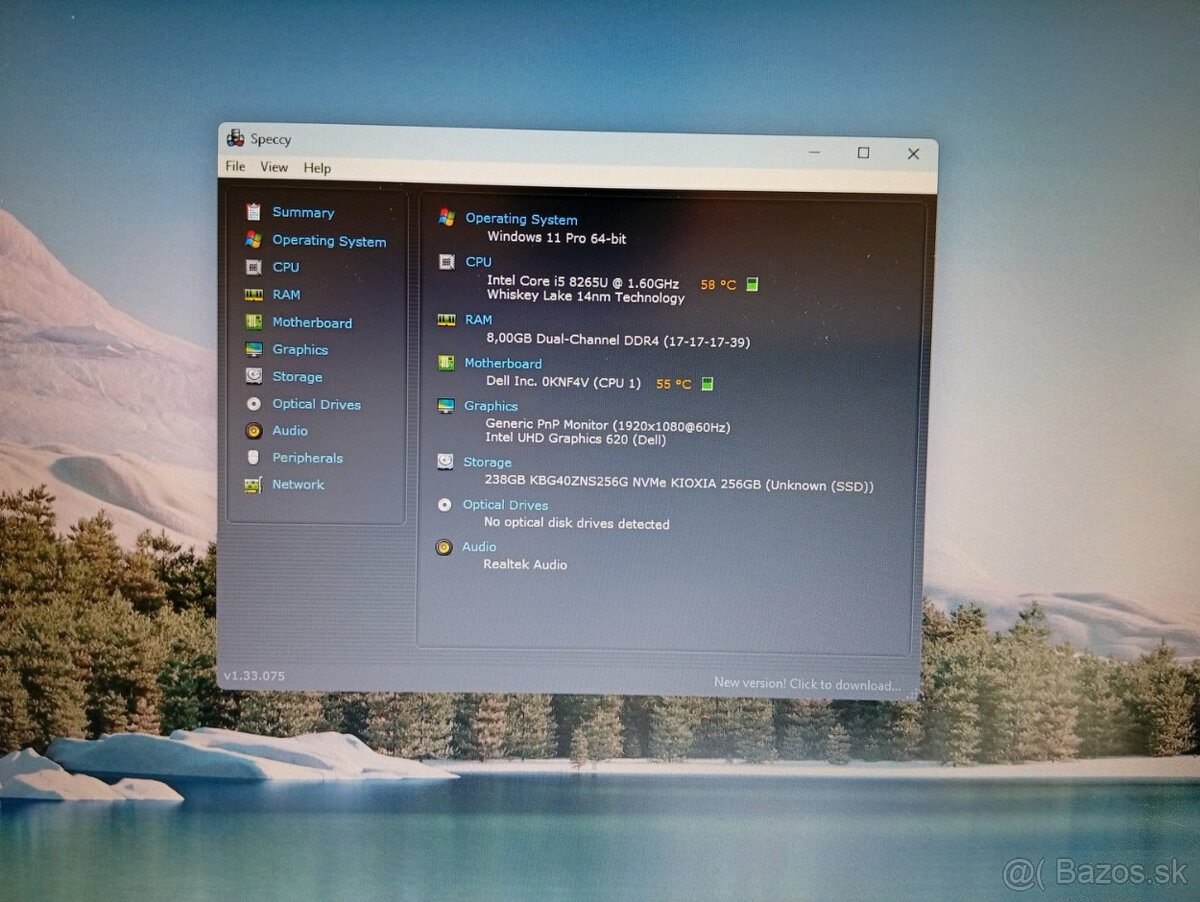Click the Operating System Windows flag sidebar icon
The image size is (1200, 902).
click(254, 240)
